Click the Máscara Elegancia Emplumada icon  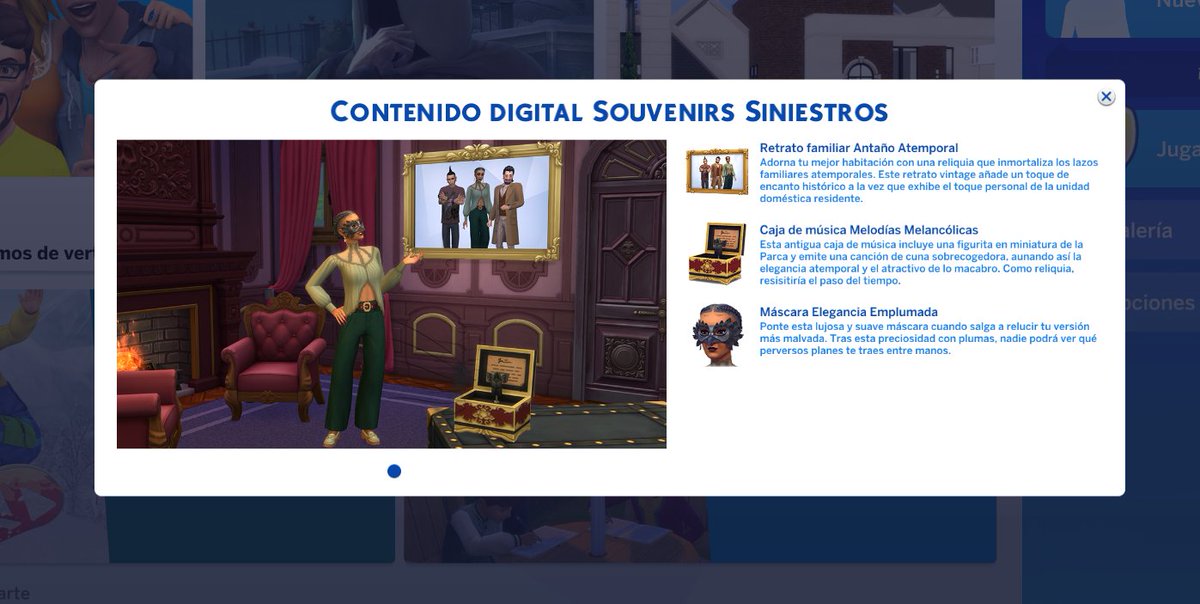coord(717,335)
